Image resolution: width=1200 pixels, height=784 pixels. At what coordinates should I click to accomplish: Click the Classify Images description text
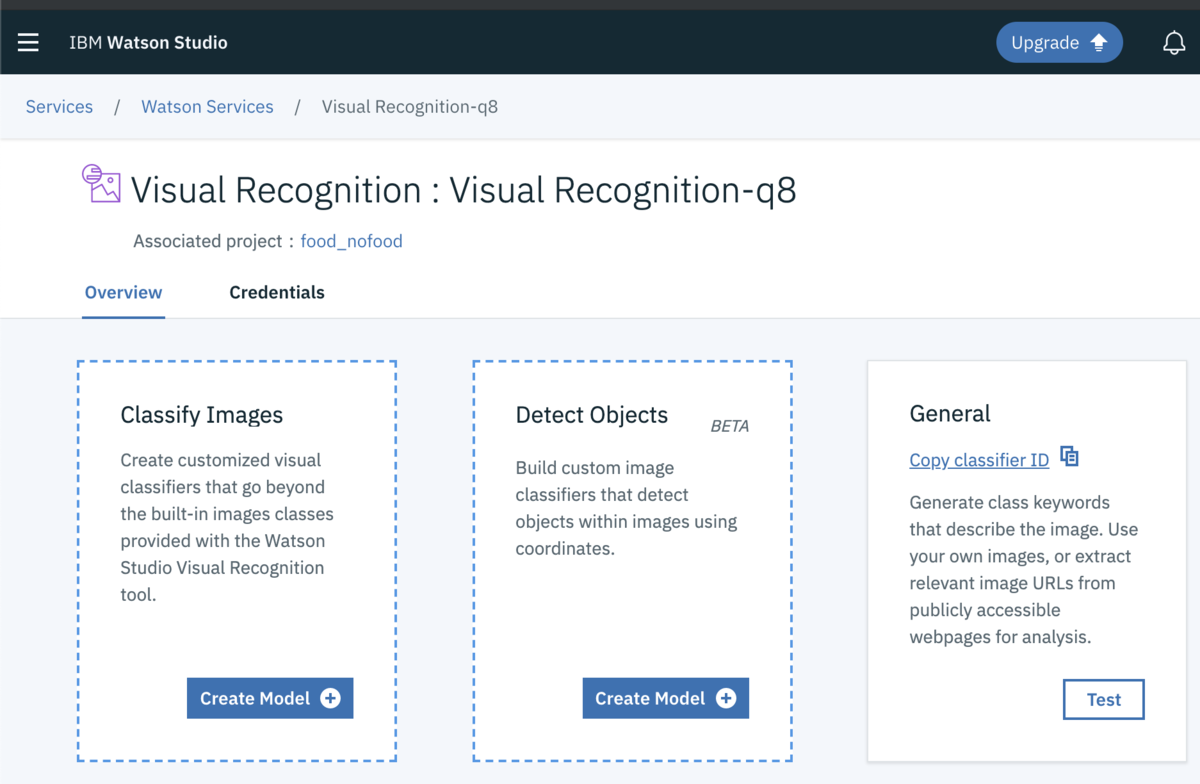click(x=227, y=527)
